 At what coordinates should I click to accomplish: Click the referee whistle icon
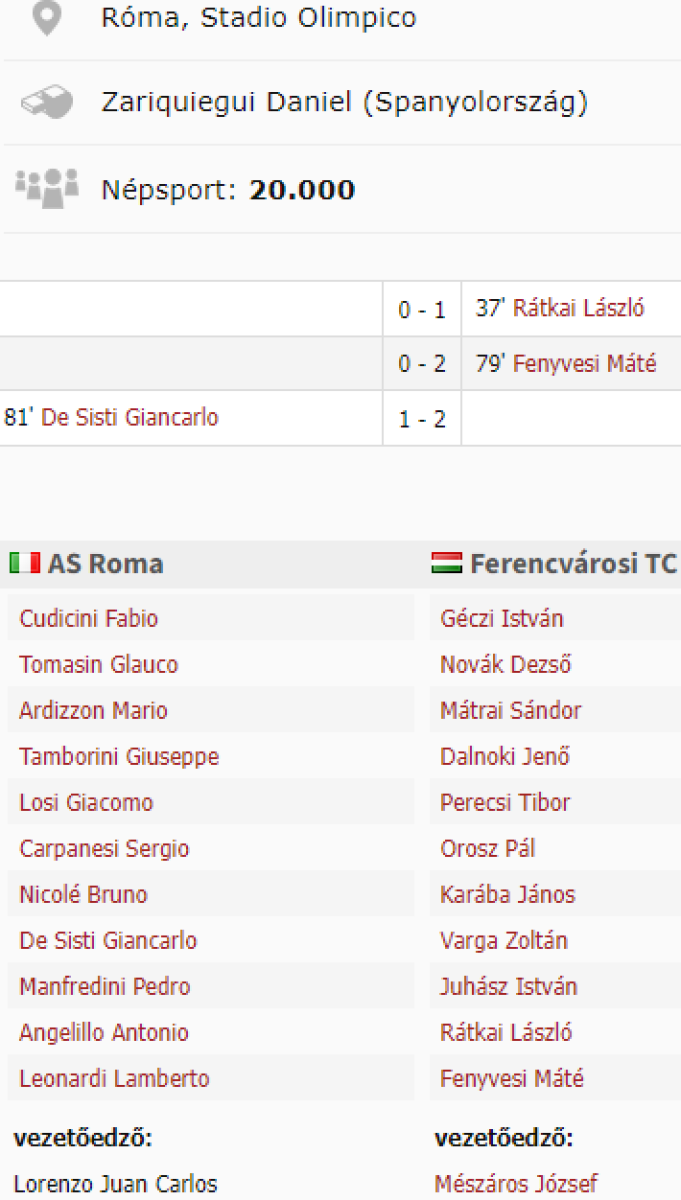(x=46, y=103)
